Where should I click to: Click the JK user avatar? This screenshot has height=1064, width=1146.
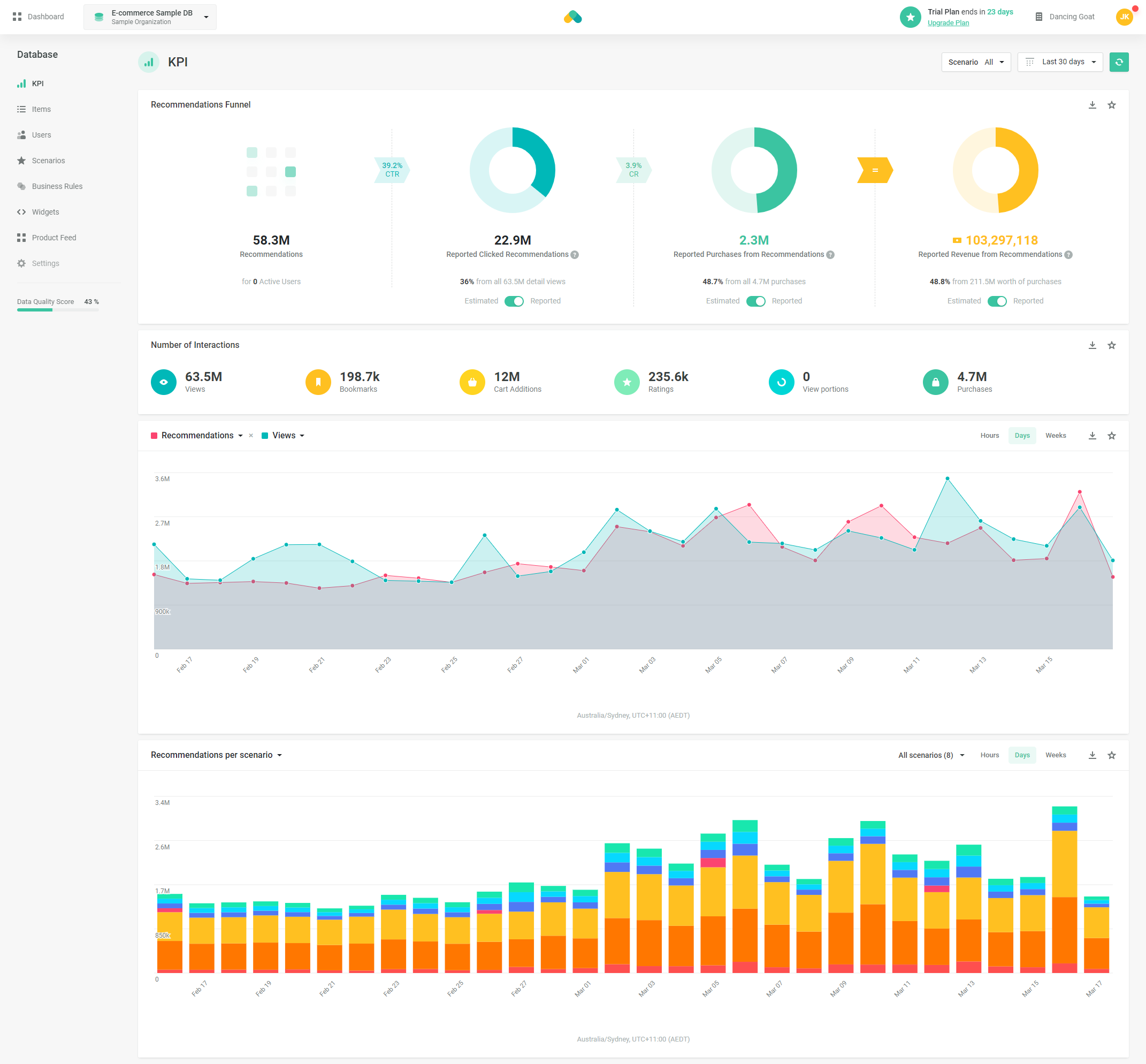click(1124, 17)
